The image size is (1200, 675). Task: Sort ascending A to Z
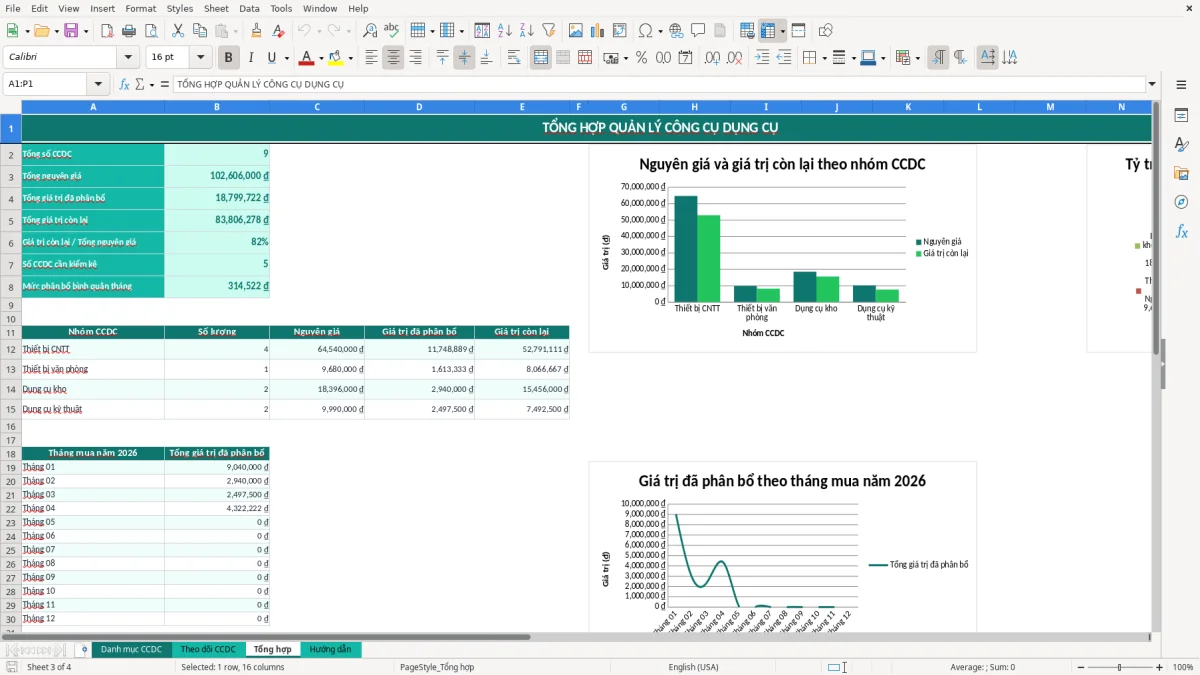[505, 31]
